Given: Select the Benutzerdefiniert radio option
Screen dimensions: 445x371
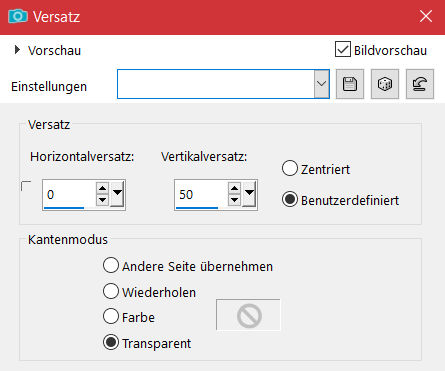Looking at the screenshot, I should (290, 199).
